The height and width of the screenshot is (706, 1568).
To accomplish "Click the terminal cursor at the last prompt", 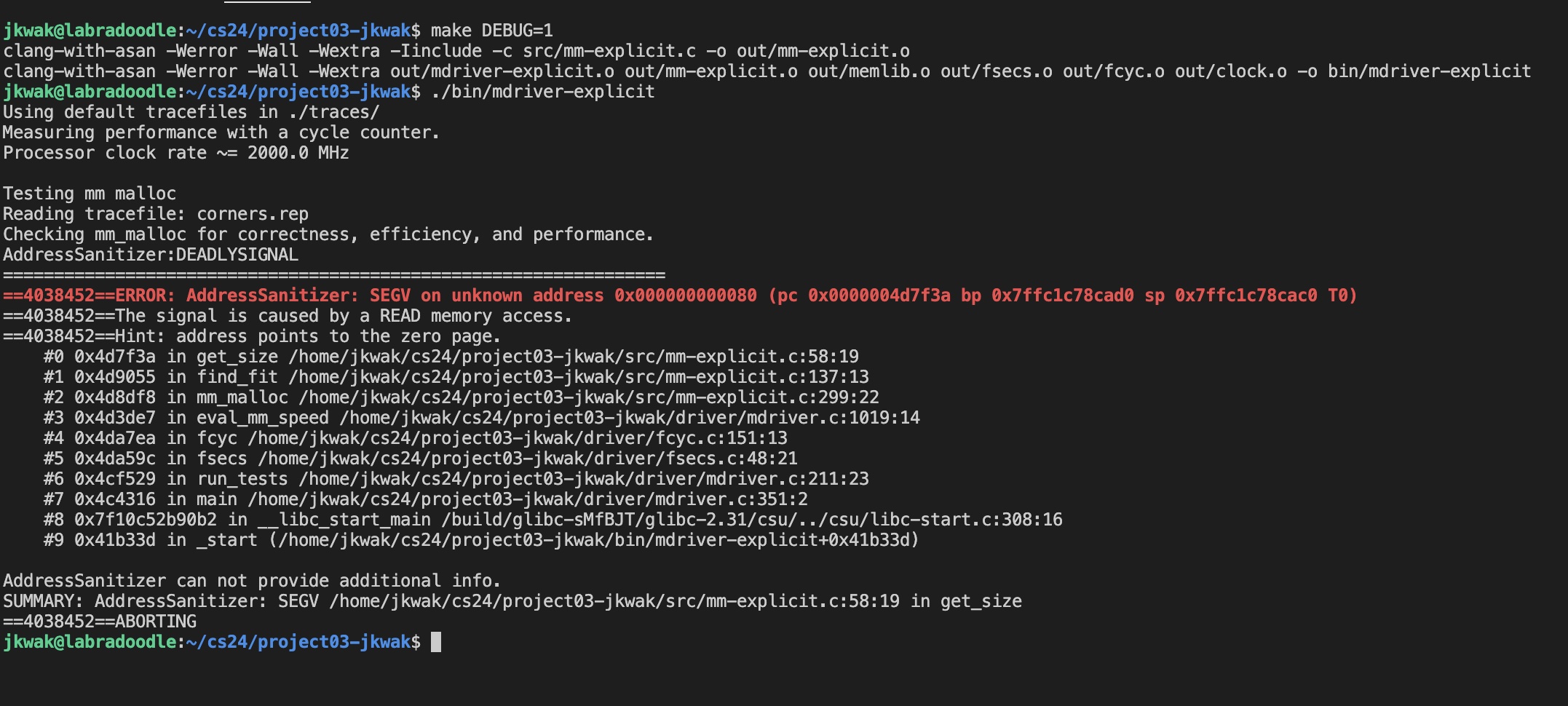I will 436,642.
